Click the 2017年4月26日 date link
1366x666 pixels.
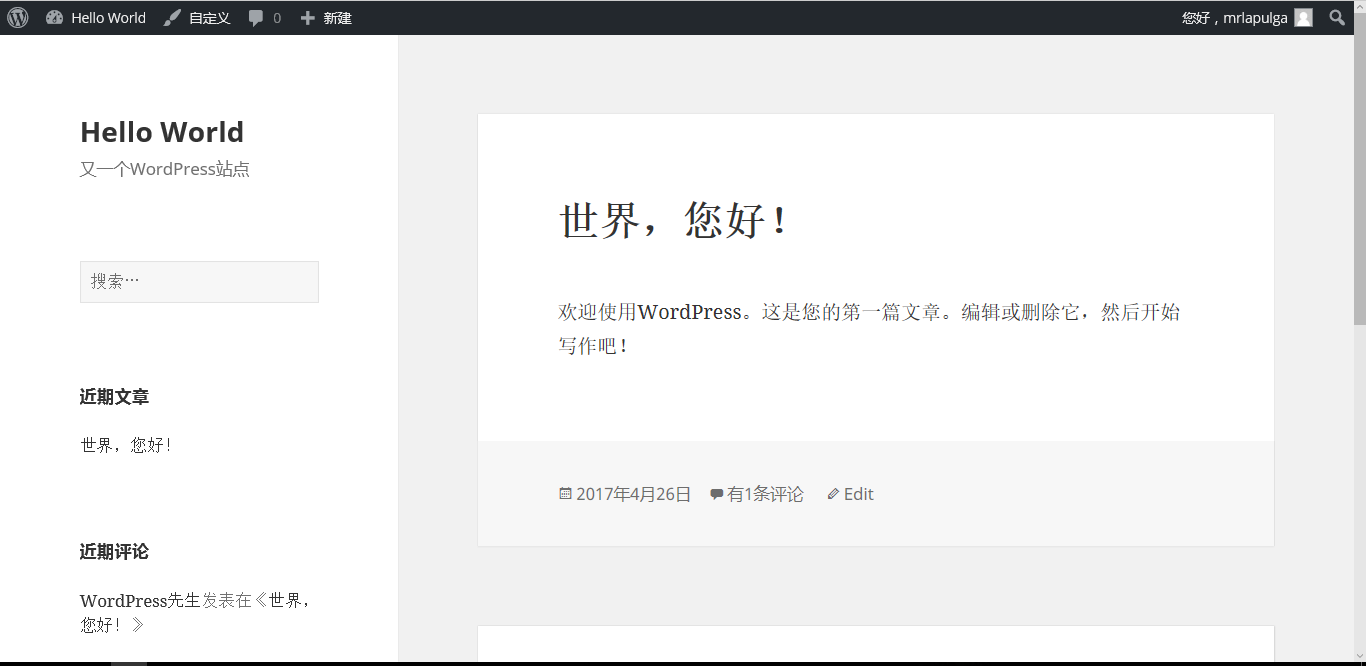tap(634, 494)
